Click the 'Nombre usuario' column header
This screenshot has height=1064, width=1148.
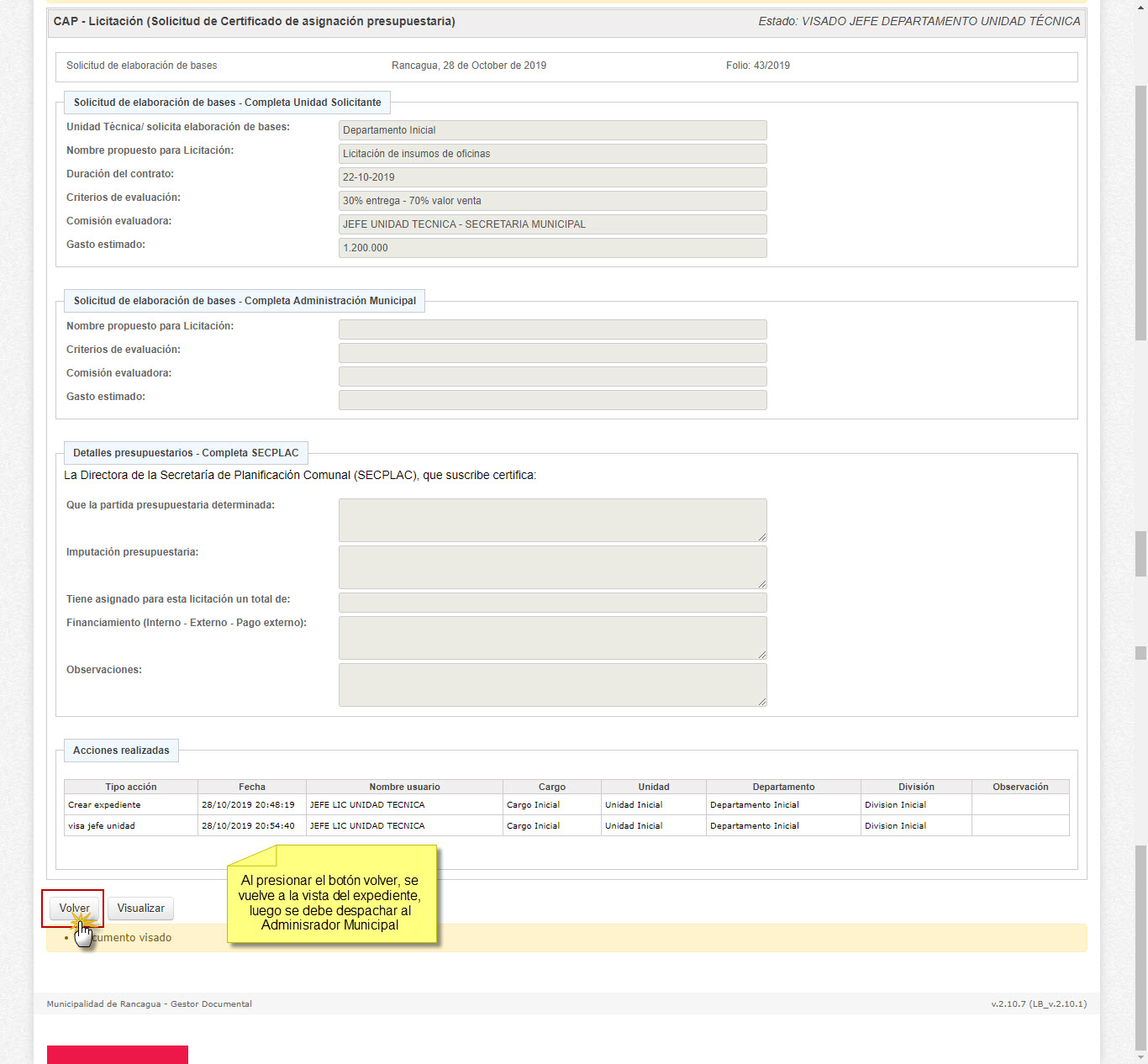tap(404, 787)
